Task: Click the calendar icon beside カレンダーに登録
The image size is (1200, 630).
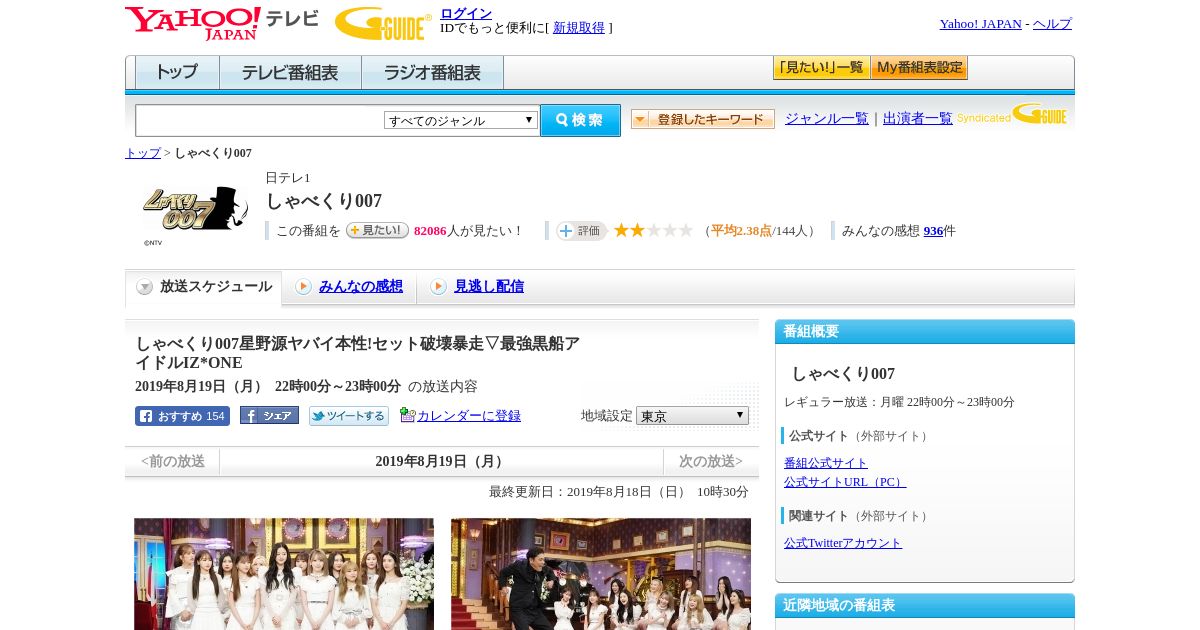Action: [x=407, y=415]
